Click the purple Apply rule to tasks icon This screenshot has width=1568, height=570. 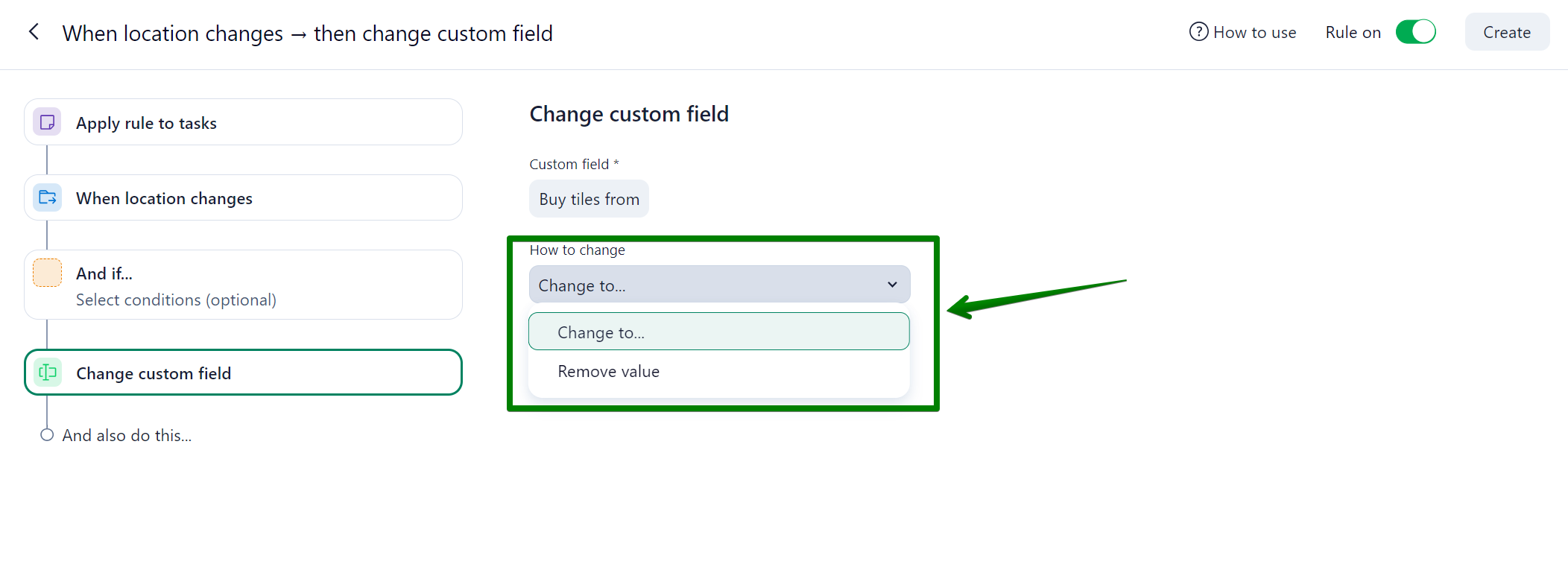pos(48,122)
